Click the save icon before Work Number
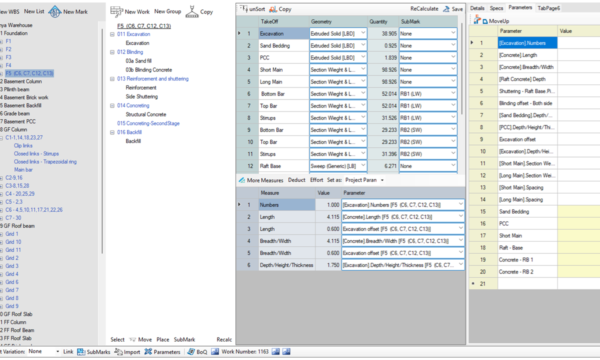 (x=215, y=352)
